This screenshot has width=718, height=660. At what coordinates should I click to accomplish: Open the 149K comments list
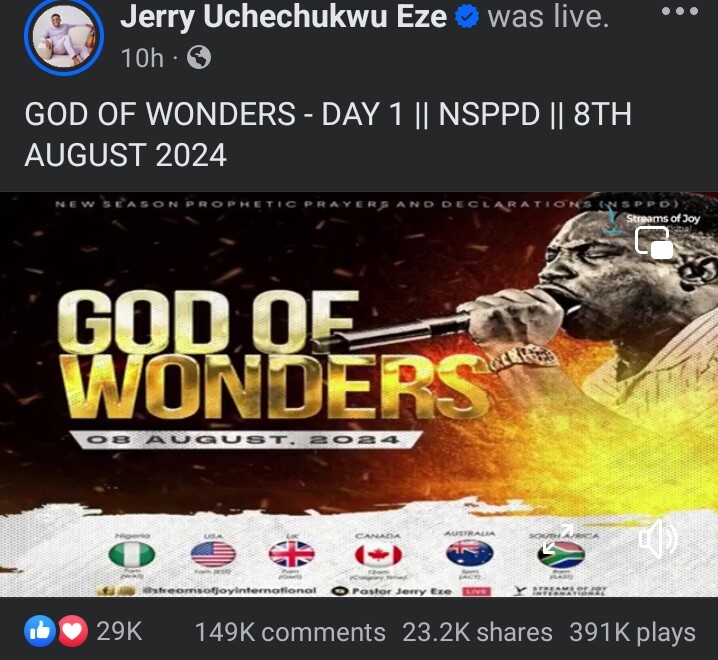290,633
